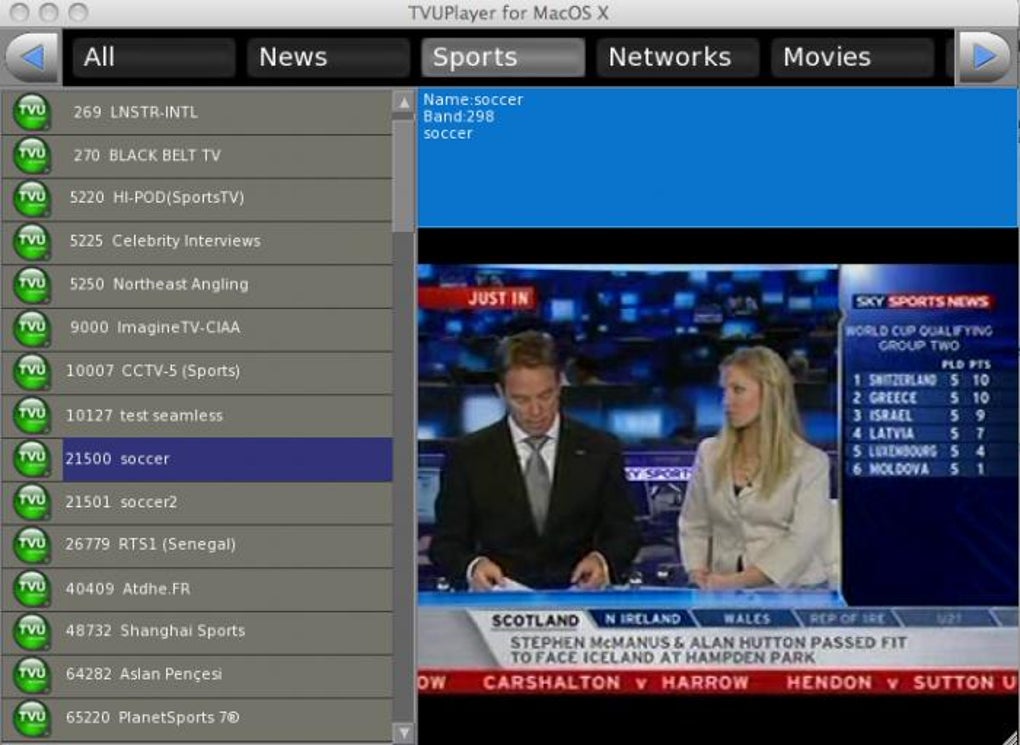Click the TVU icon for ImagineTV-CIAA
This screenshot has height=745, width=1020.
(32, 329)
